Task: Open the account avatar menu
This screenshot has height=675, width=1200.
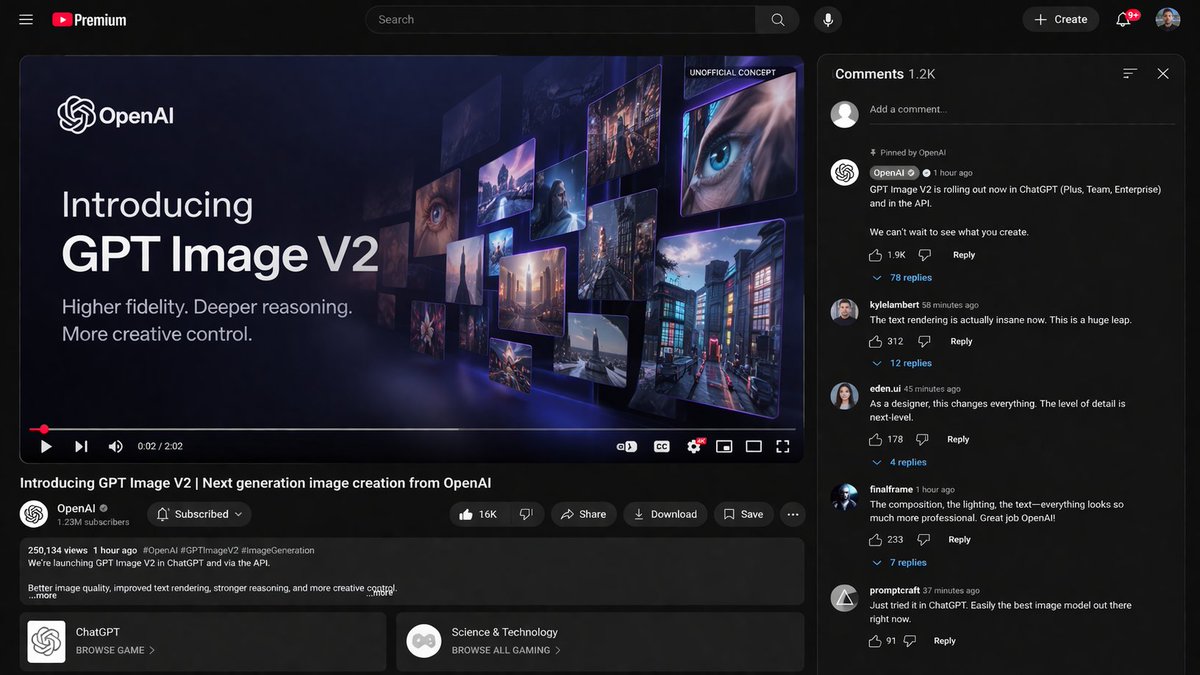Action: [1167, 19]
